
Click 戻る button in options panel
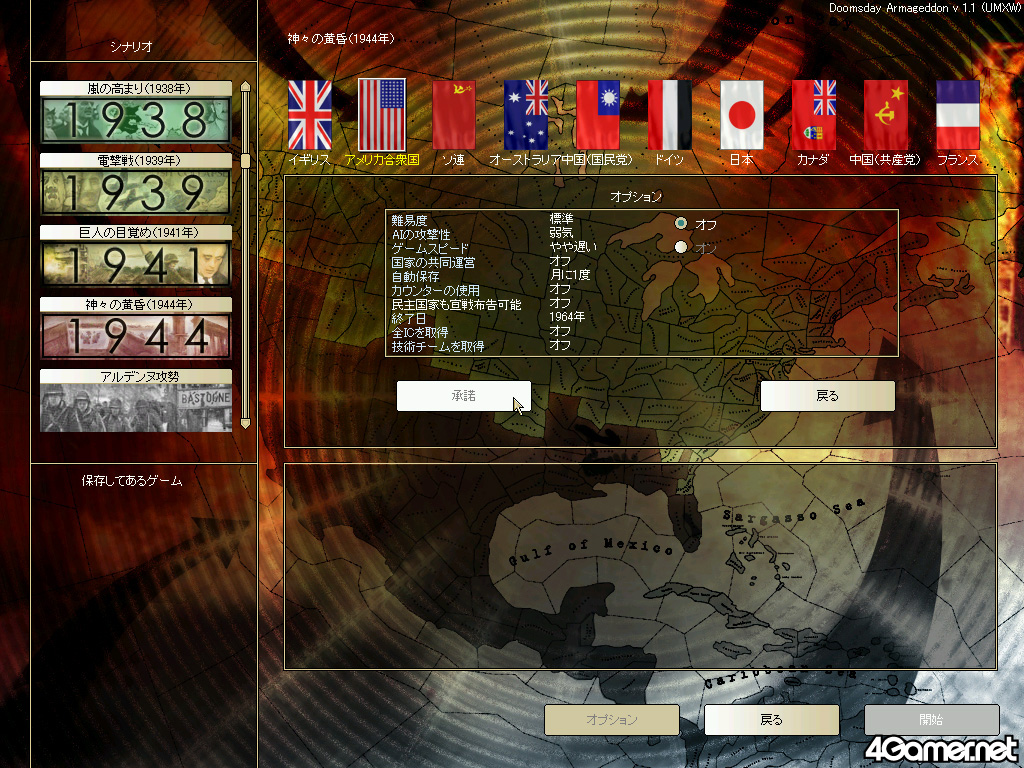827,396
